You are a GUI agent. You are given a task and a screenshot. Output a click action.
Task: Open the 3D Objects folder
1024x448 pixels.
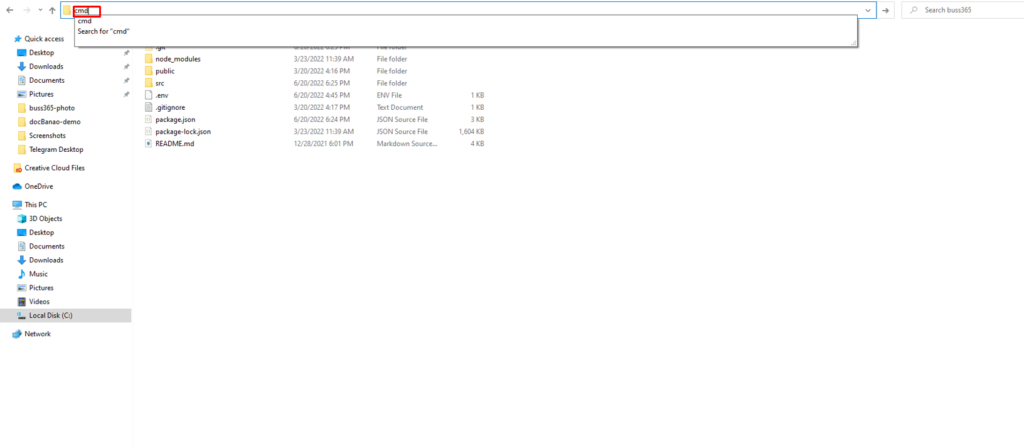(45, 218)
